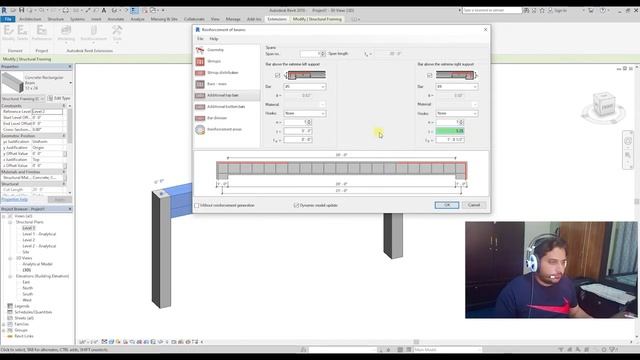Click Delete tool in Extensions ribbon
Screen dimensions: 640x360
pos(22,33)
